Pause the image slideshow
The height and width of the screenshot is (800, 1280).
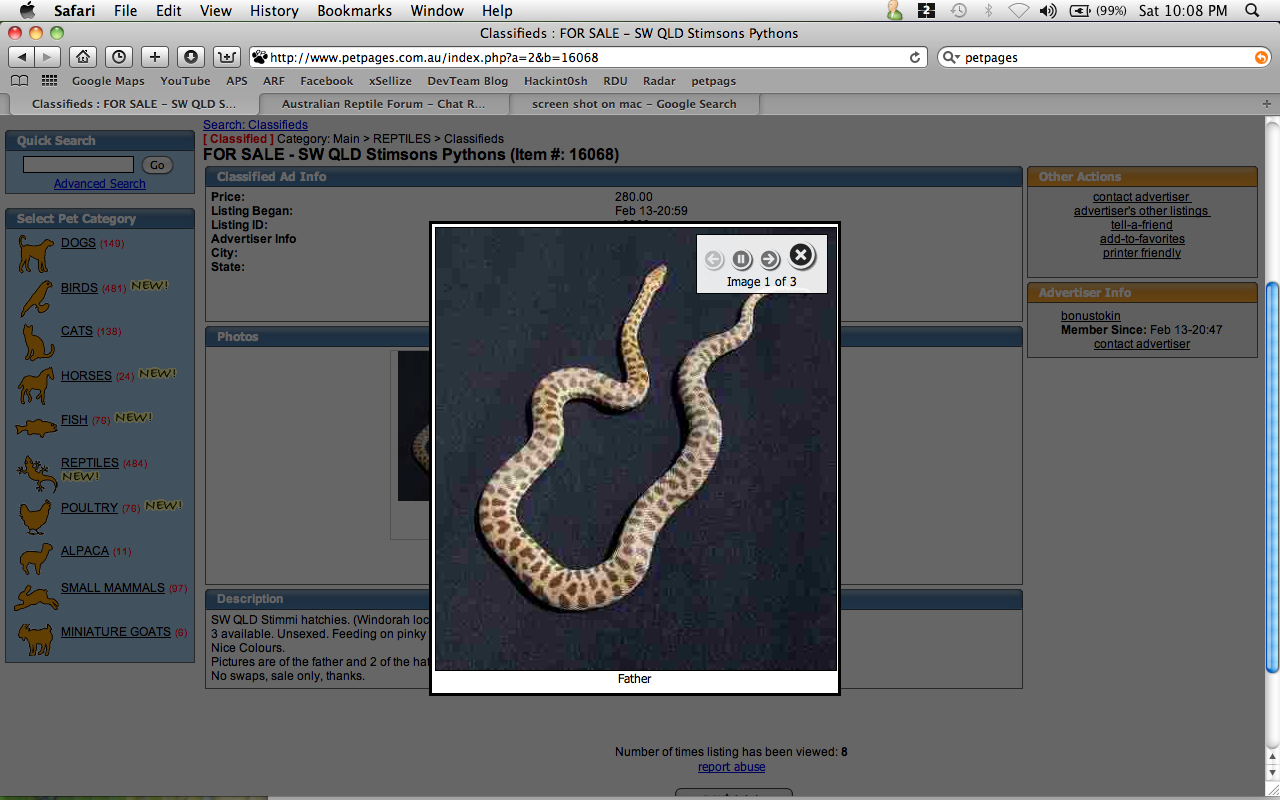[741, 260]
